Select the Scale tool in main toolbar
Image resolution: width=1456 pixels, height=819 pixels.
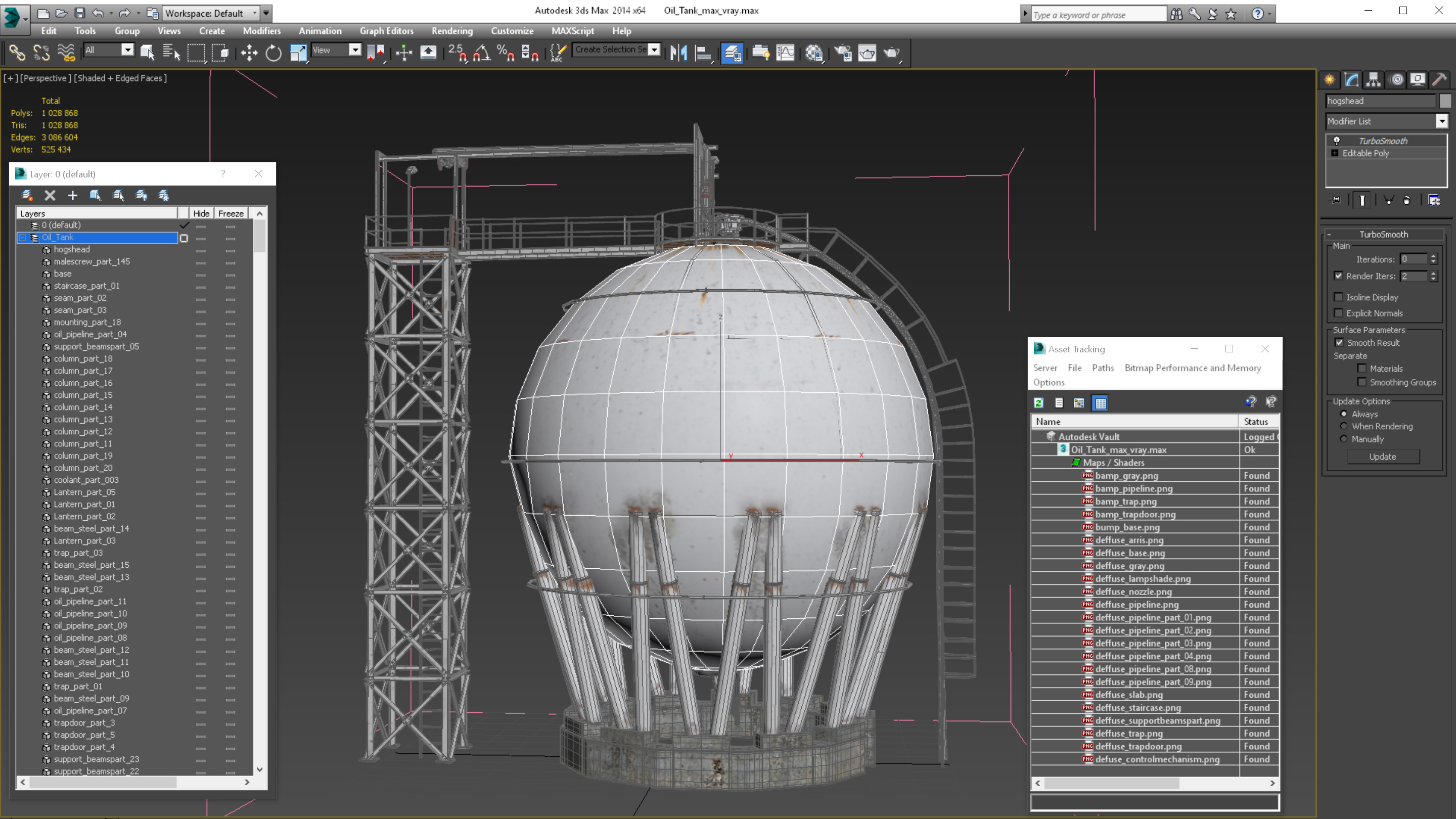298,53
